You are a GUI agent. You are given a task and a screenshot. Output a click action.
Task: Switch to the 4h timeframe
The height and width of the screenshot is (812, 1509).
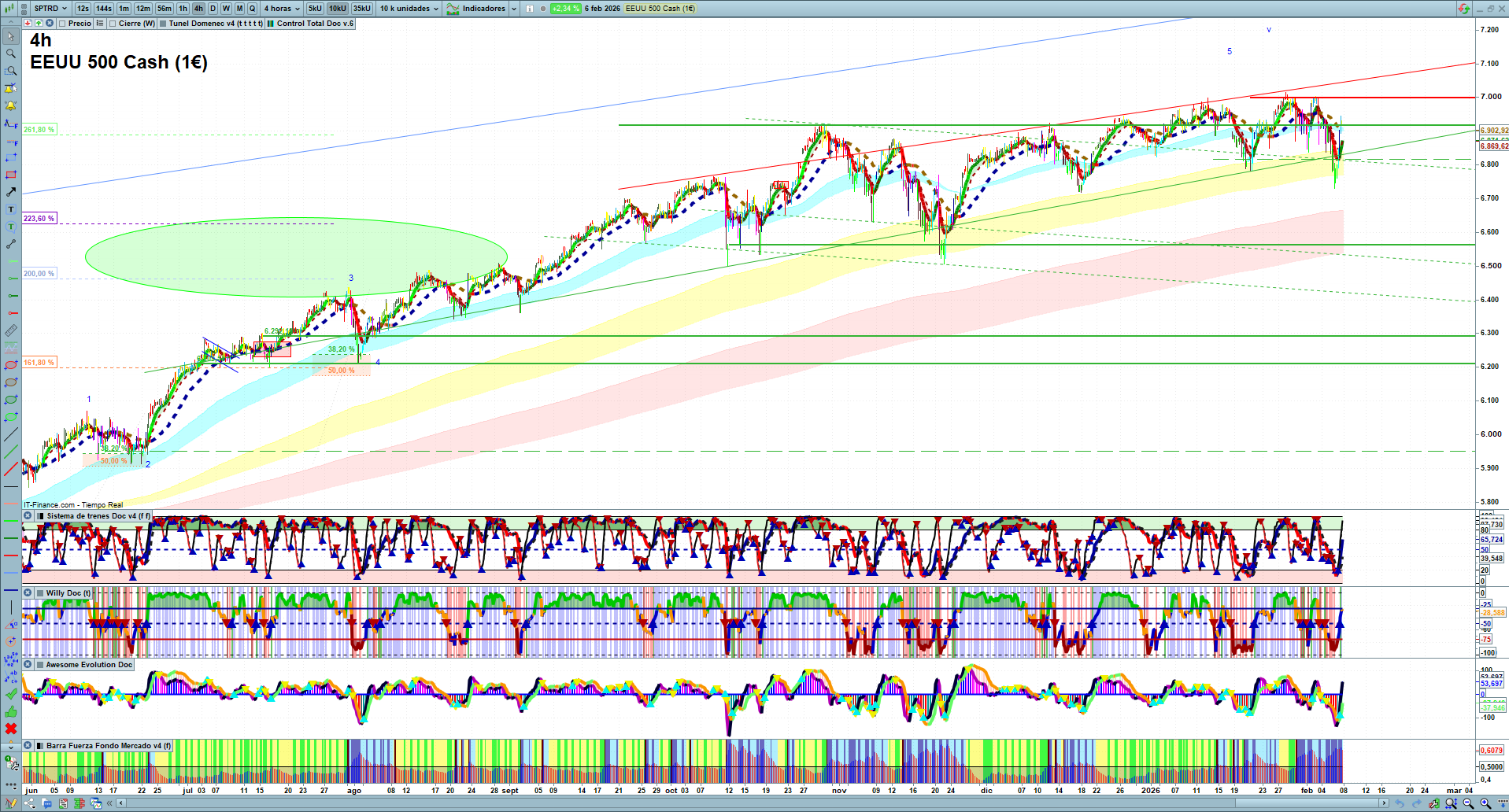pos(198,9)
